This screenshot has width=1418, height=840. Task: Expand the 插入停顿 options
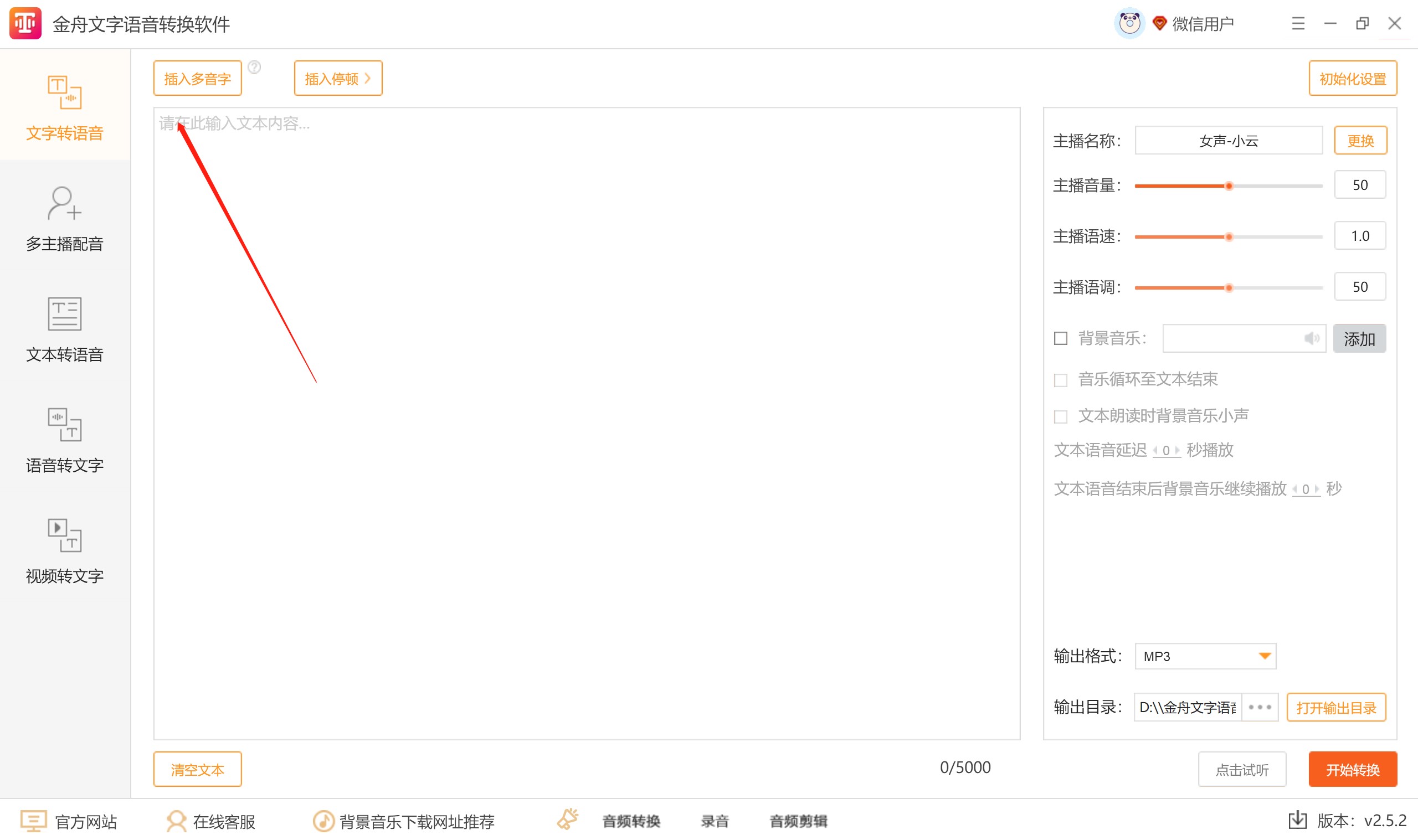pyautogui.click(x=338, y=78)
